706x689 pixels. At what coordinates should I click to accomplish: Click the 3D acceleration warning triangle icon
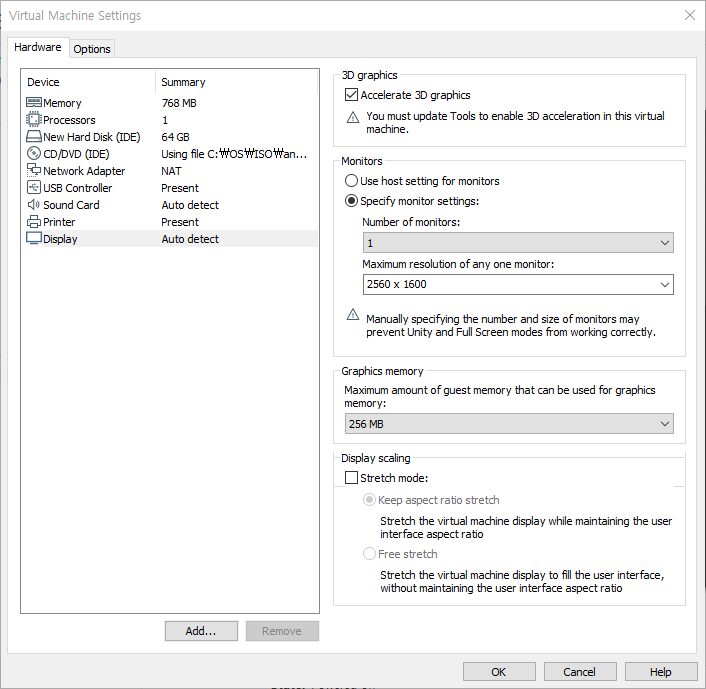tap(353, 118)
